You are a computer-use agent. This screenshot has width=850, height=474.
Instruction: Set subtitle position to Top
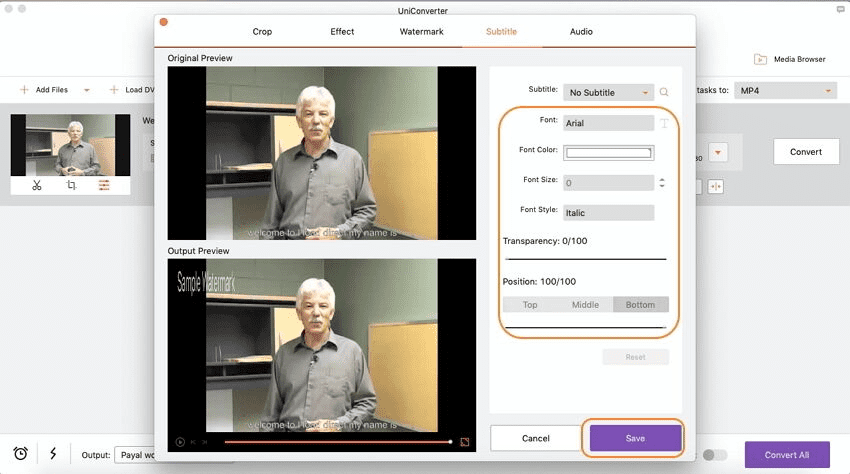pyautogui.click(x=530, y=305)
